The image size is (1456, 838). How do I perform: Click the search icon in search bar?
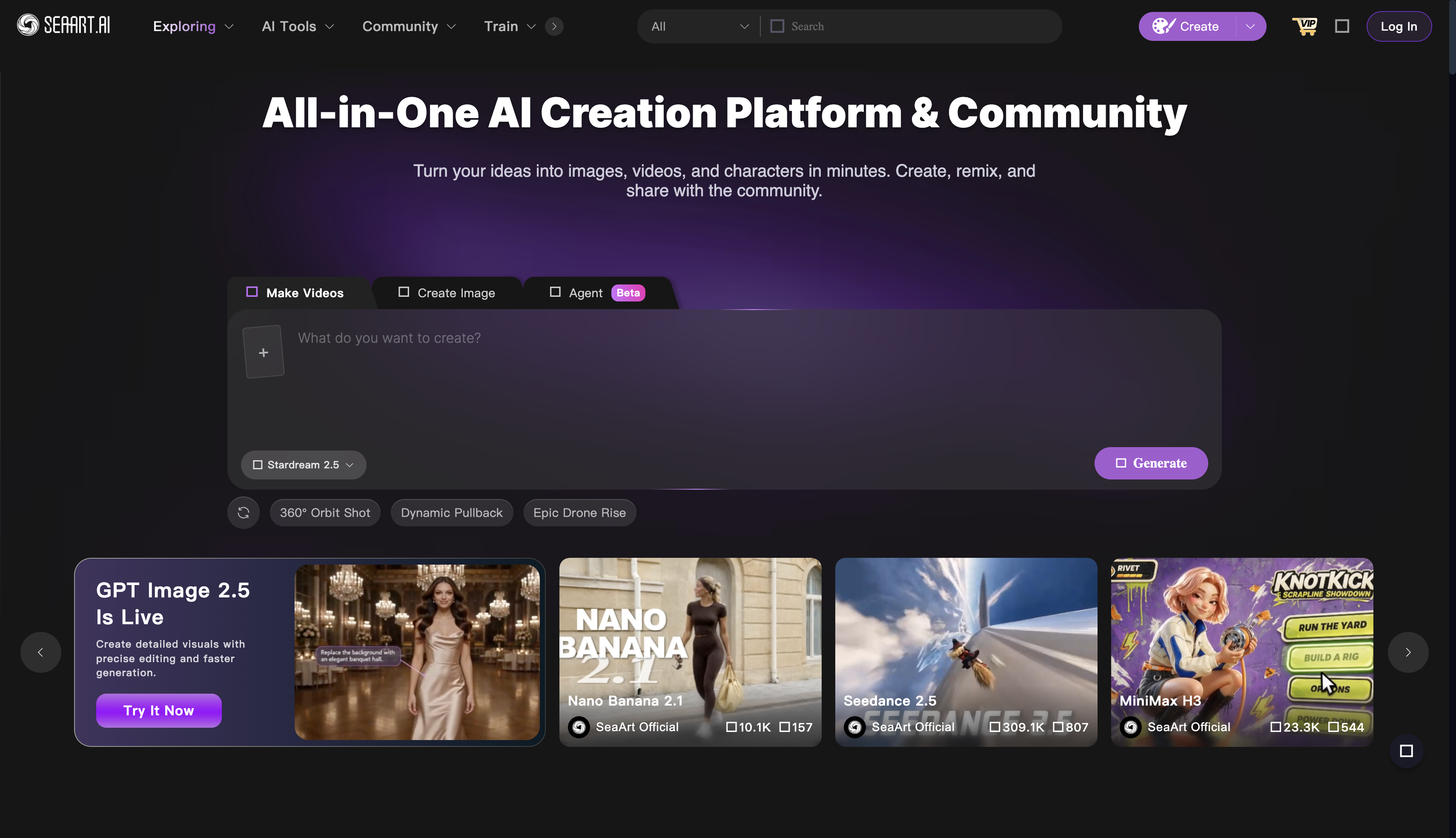777,26
